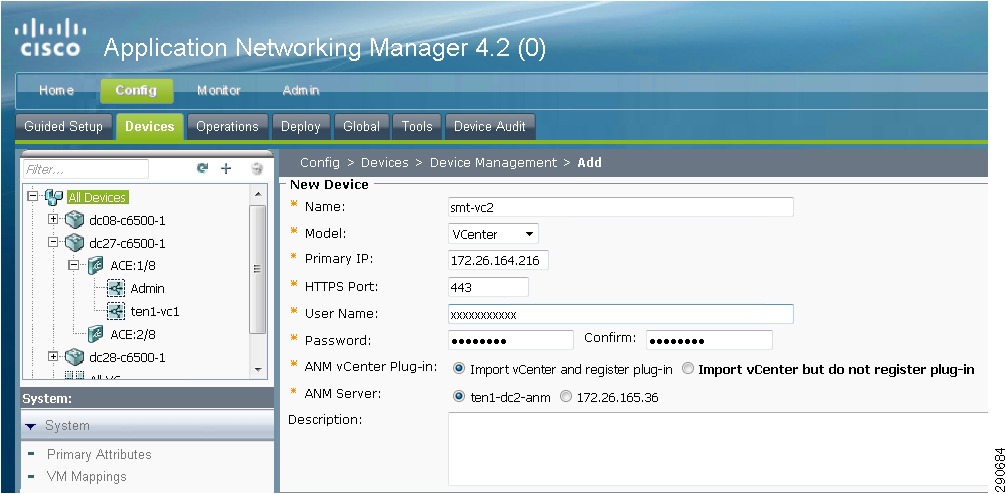Screen dimensions: 1006x494
Task: Click the Description text area
Action: tap(719, 449)
